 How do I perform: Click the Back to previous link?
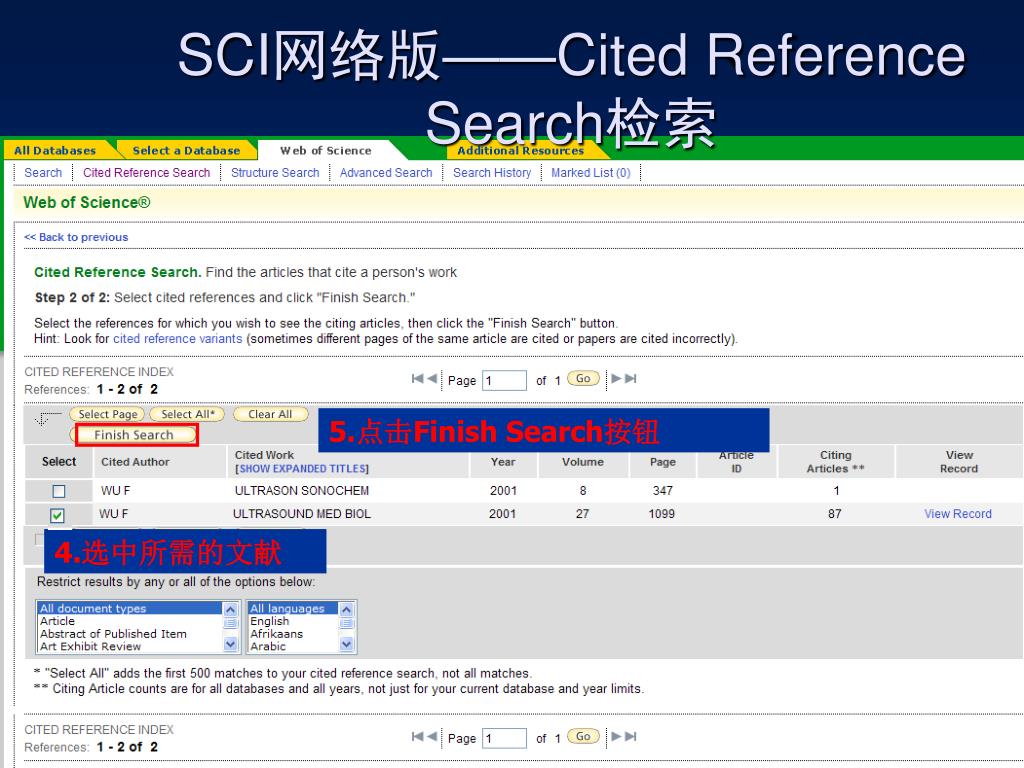click(76, 237)
